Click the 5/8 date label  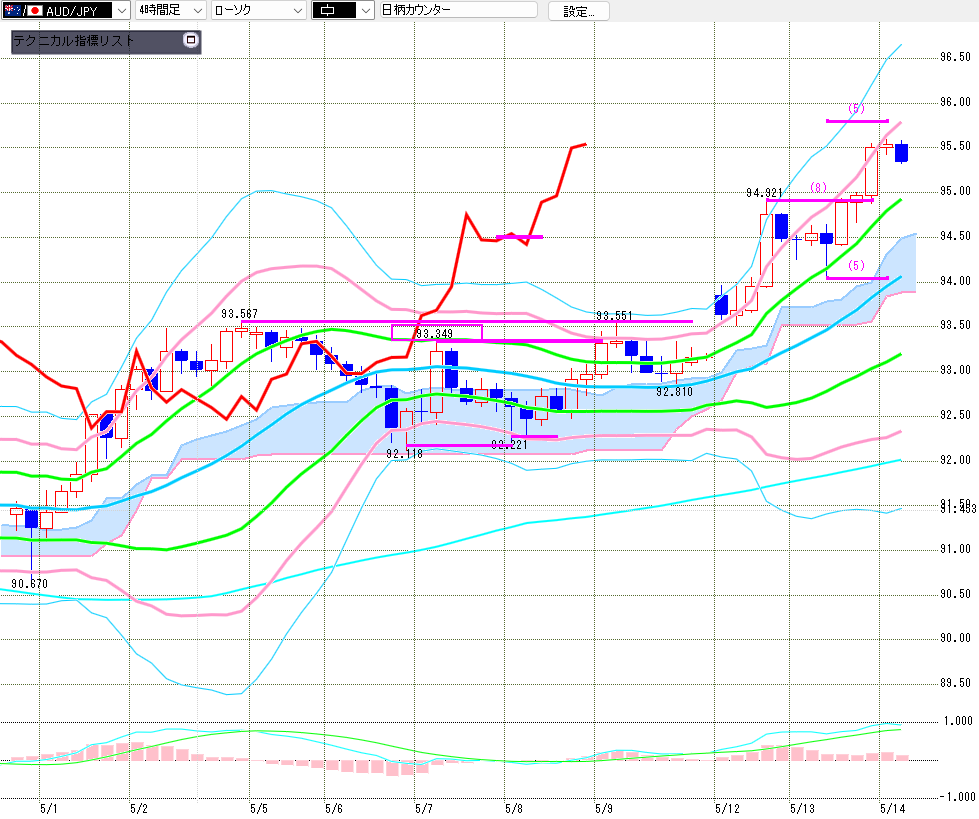514,809
